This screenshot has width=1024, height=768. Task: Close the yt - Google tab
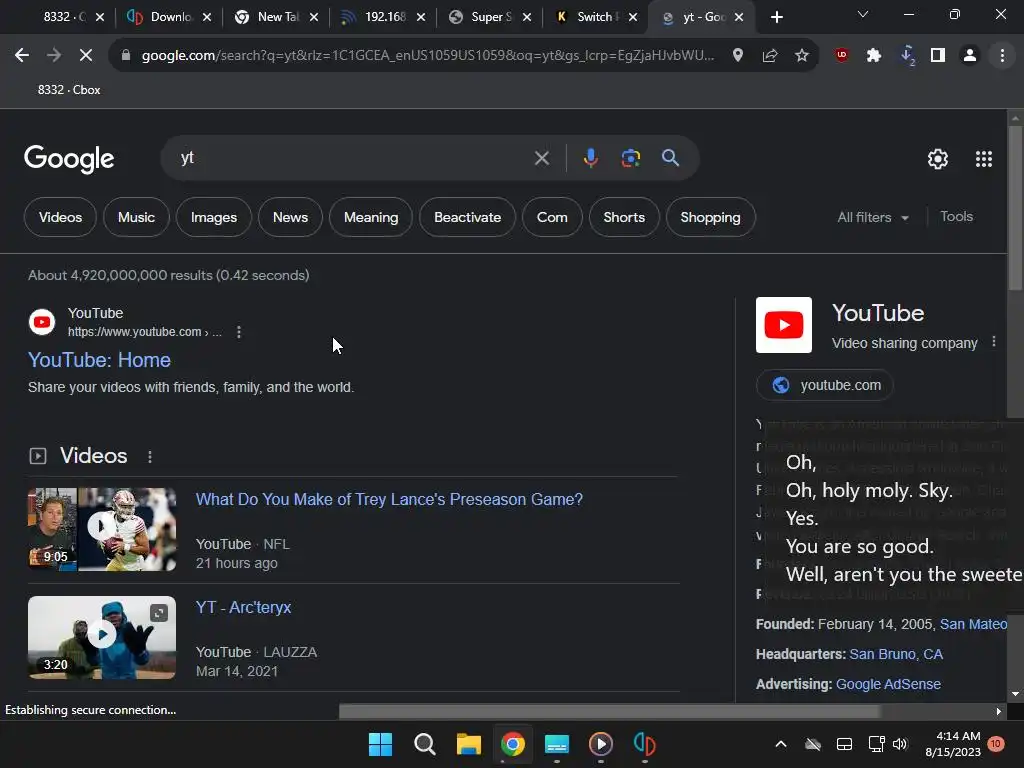pos(739,17)
